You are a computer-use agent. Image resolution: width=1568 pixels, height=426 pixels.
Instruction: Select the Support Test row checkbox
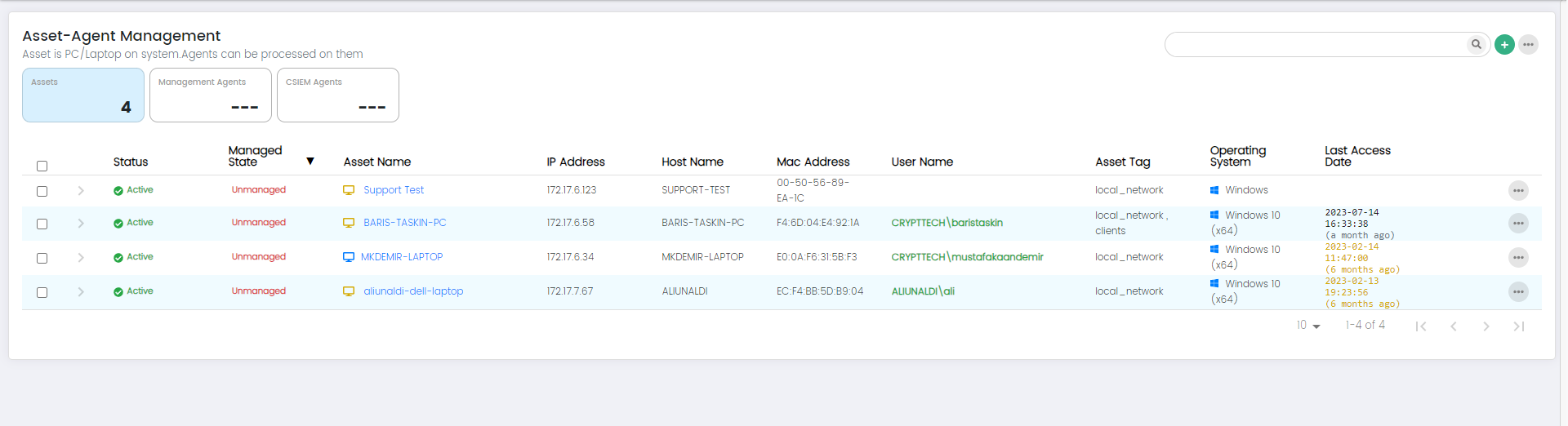(42, 191)
